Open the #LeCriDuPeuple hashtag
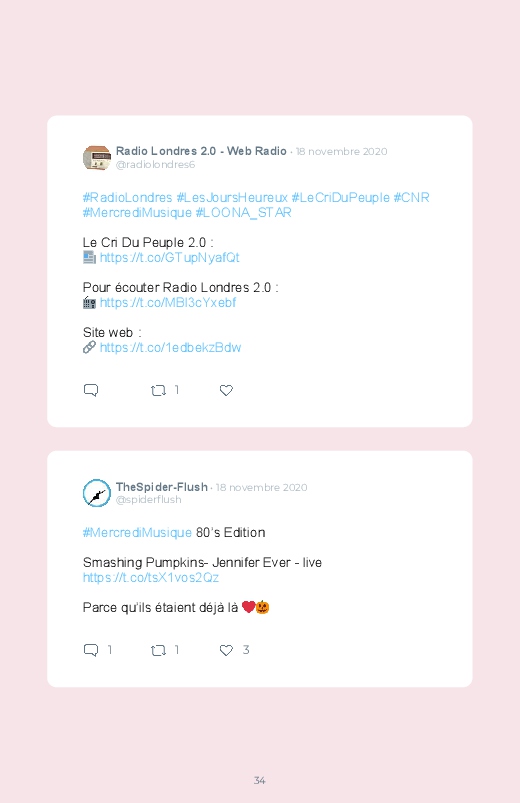Image resolution: width=520 pixels, height=803 pixels. tap(341, 197)
